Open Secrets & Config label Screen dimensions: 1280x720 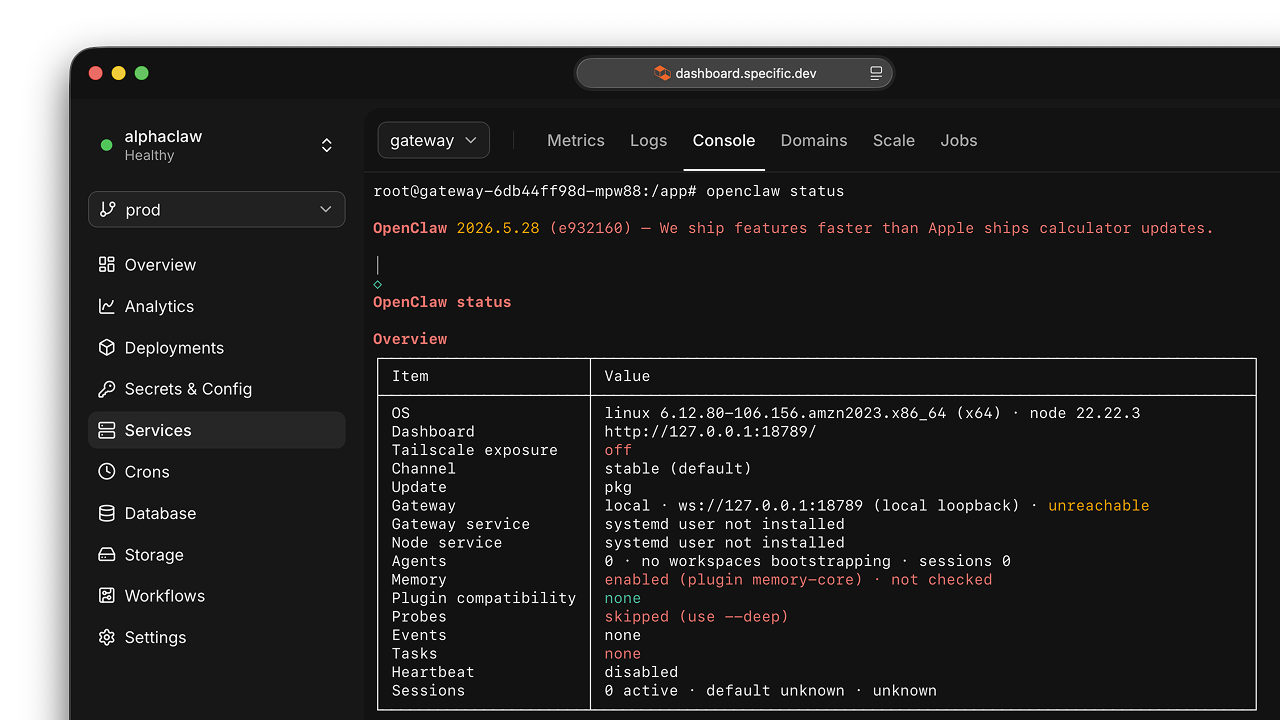[188, 389]
